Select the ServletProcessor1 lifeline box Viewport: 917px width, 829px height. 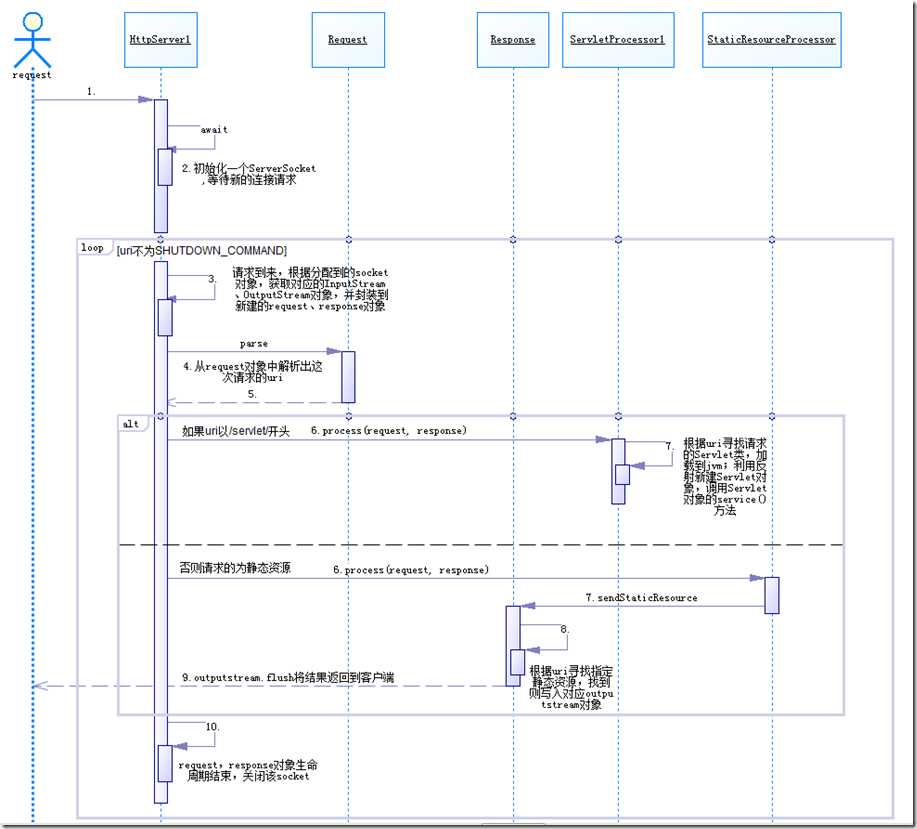click(x=617, y=40)
